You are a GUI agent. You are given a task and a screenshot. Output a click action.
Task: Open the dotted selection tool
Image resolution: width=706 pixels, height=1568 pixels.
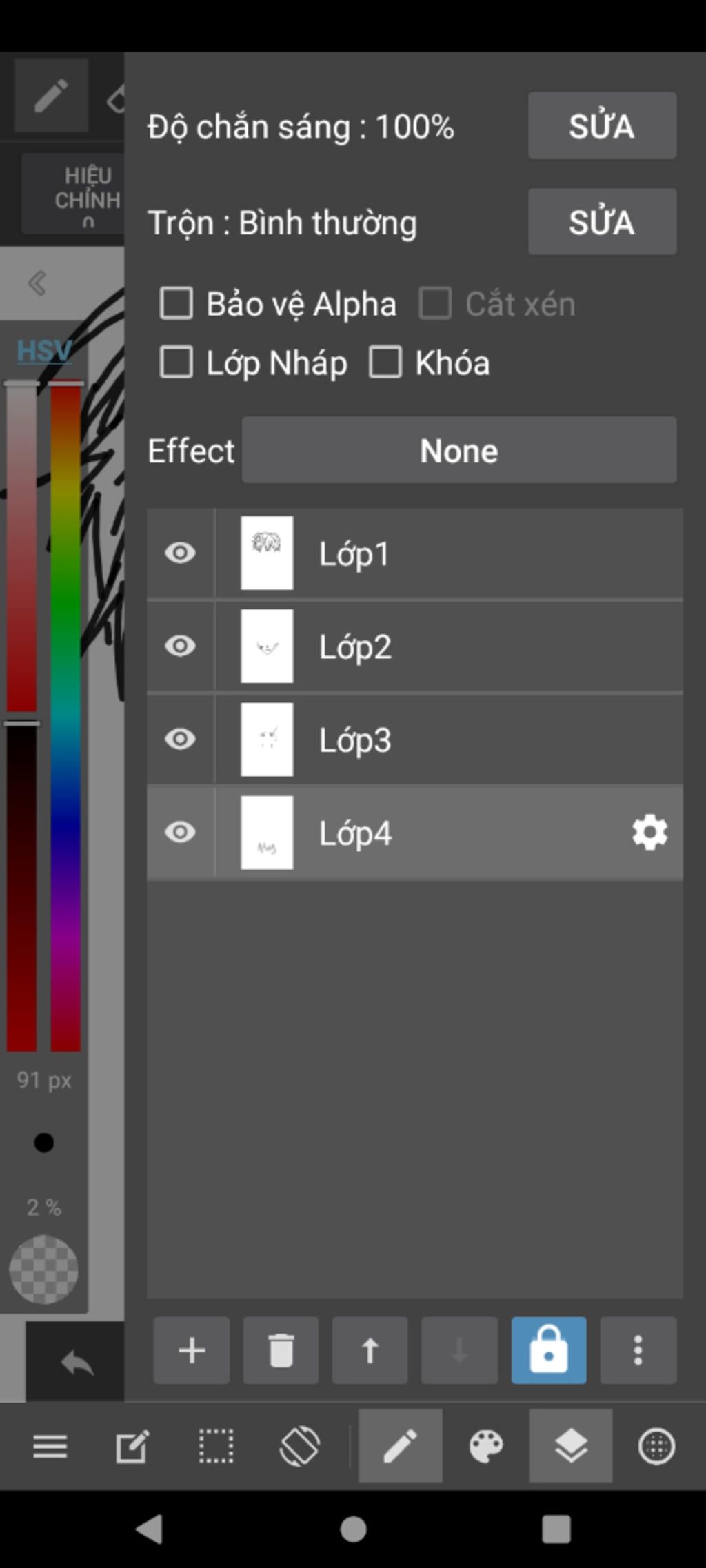point(216,1446)
